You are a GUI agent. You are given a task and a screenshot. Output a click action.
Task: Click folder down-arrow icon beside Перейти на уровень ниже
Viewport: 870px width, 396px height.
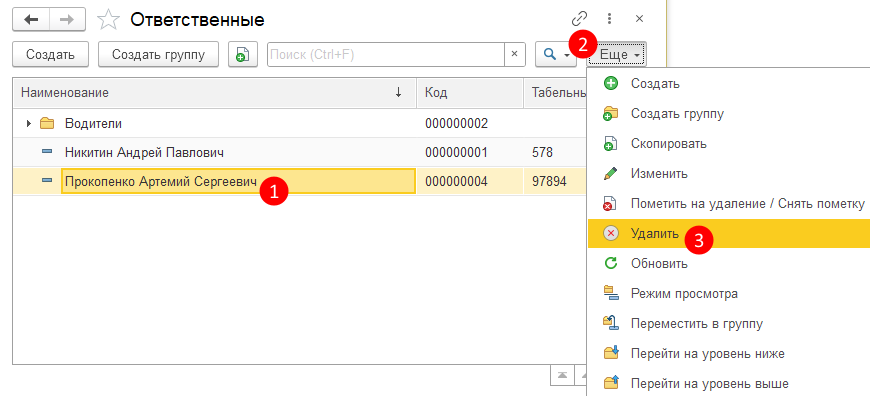(610, 353)
